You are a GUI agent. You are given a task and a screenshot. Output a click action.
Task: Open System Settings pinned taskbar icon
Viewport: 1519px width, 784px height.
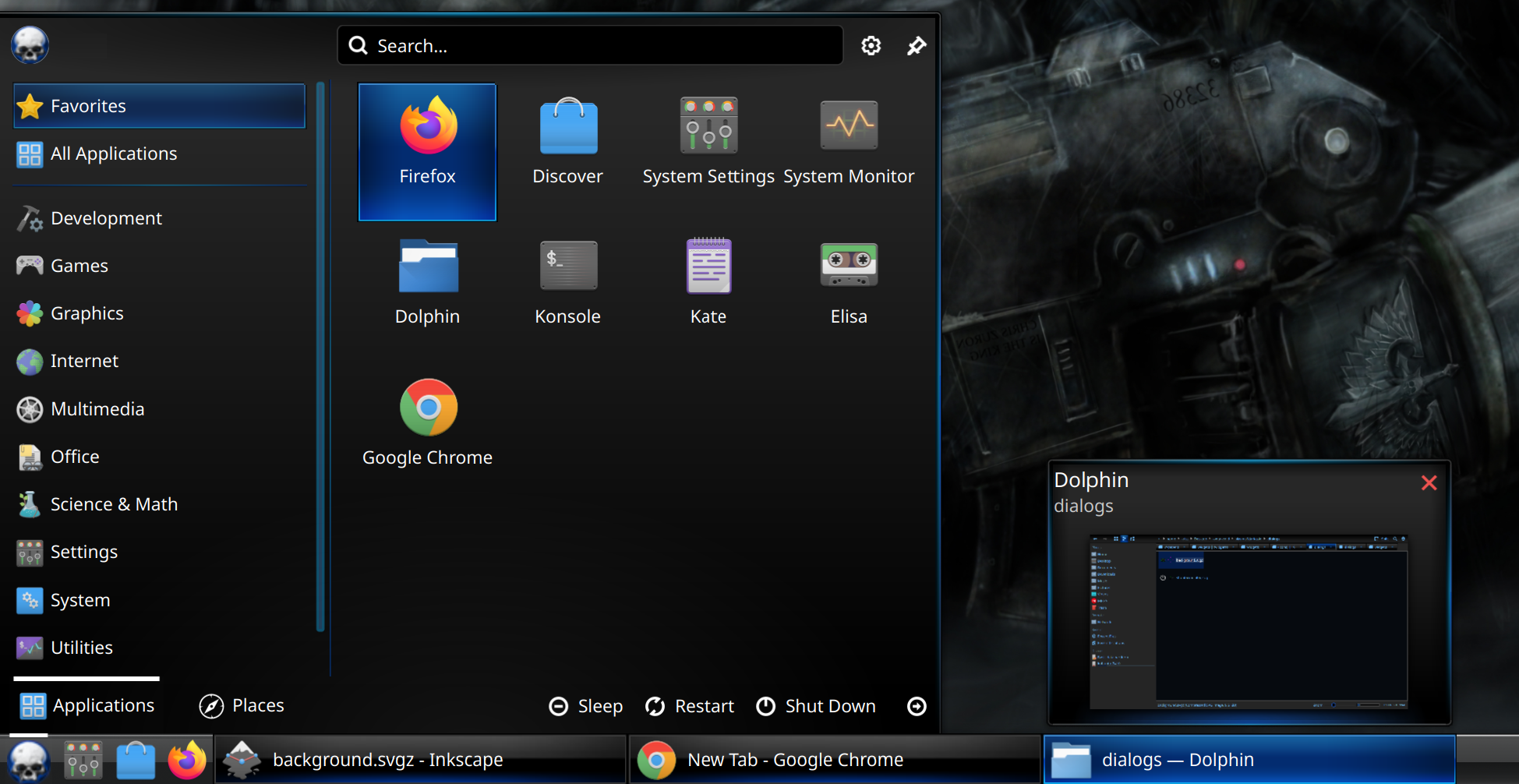pyautogui.click(x=83, y=760)
